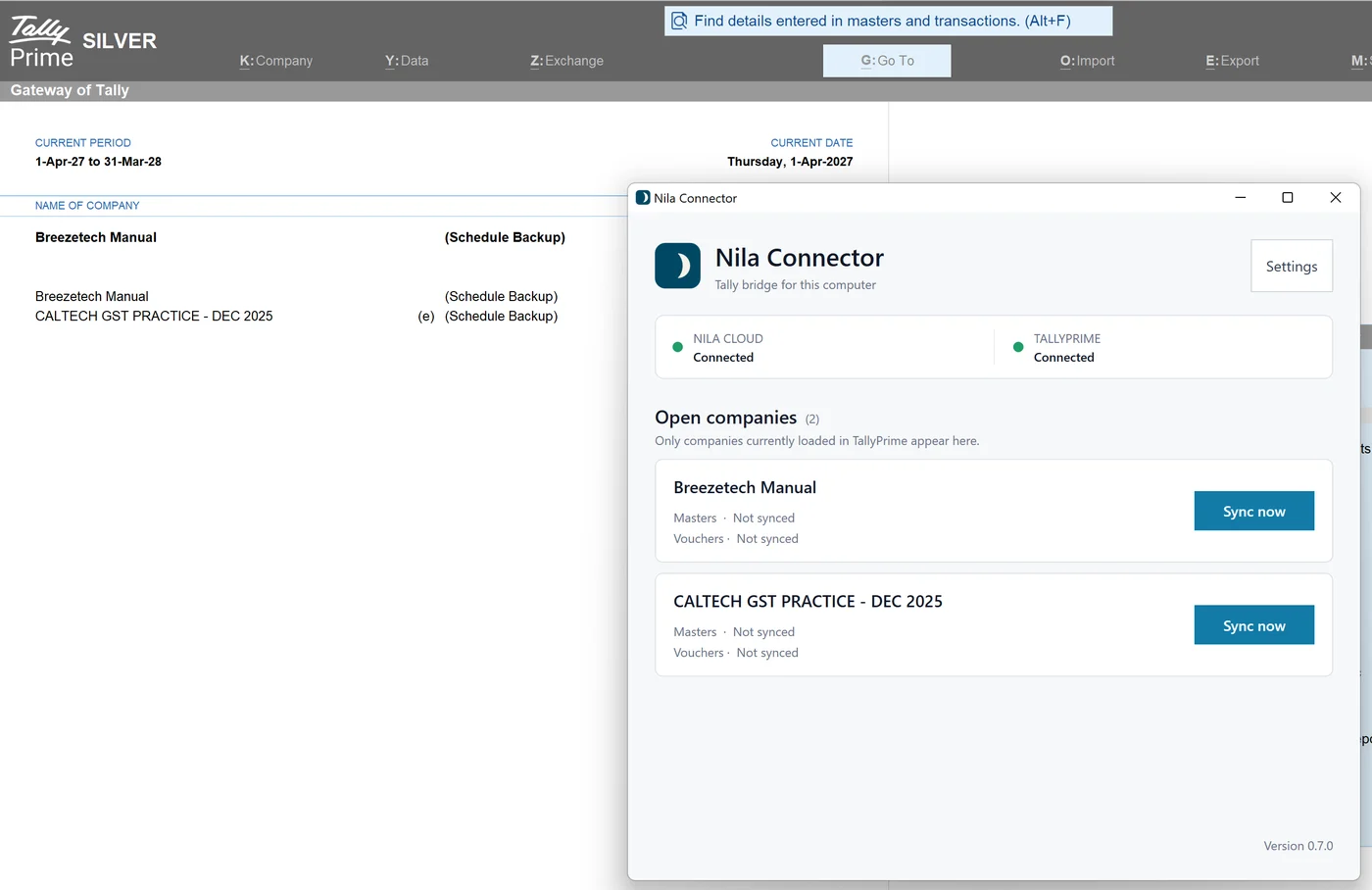The image size is (1372, 890).
Task: Select non-bold Breezetech Manual row in Tally list
Action: click(92, 296)
